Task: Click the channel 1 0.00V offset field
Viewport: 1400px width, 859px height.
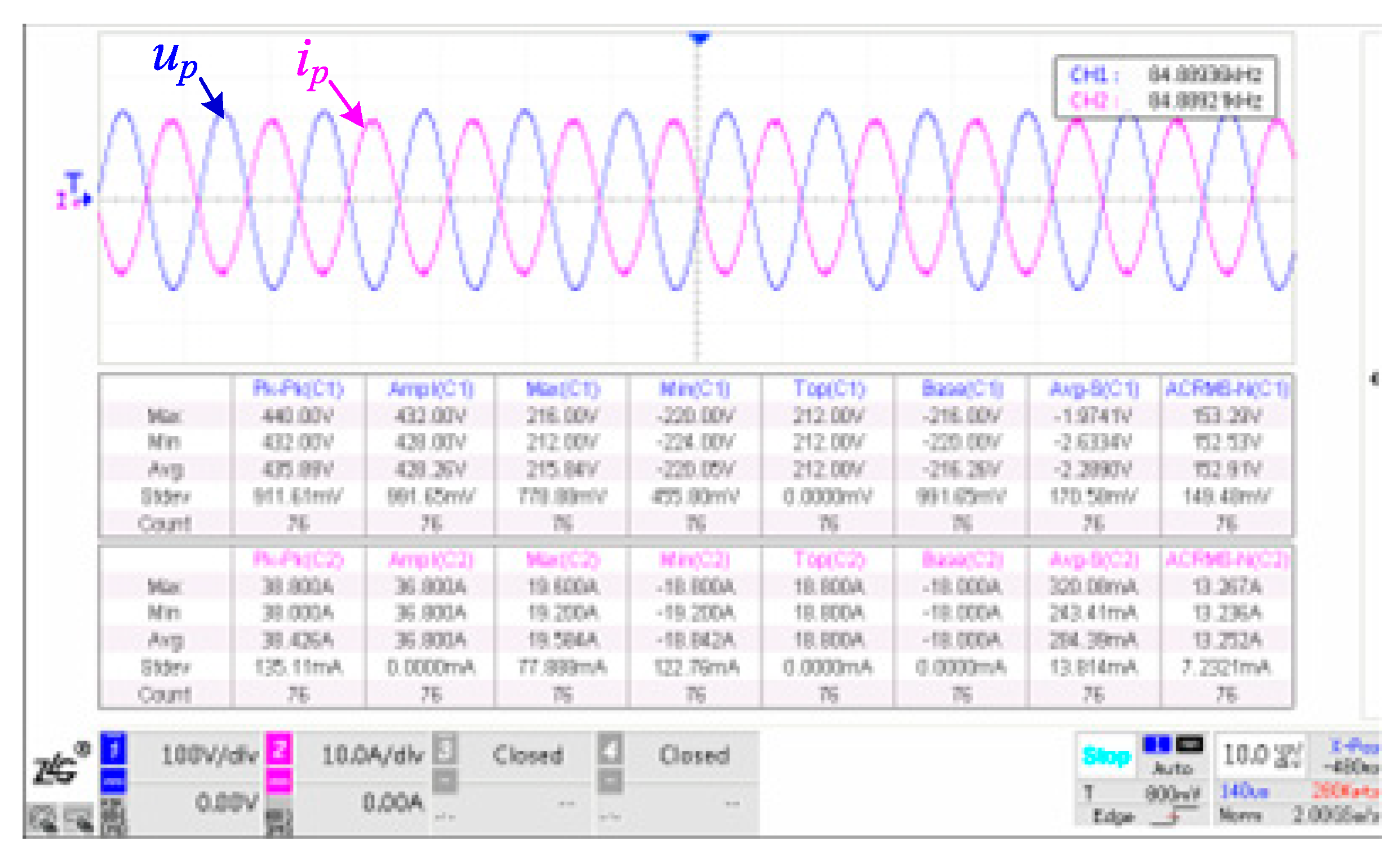Action: tap(226, 803)
